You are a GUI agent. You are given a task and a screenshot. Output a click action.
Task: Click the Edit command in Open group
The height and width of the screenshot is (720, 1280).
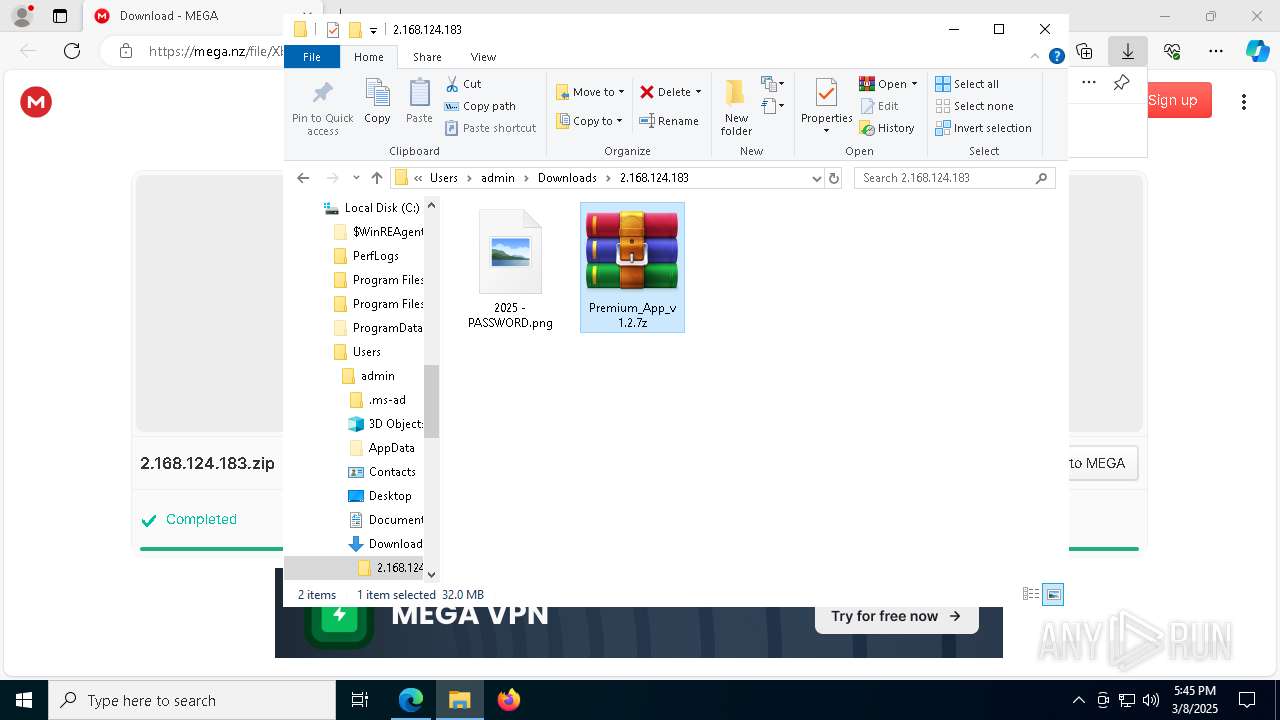pos(879,106)
